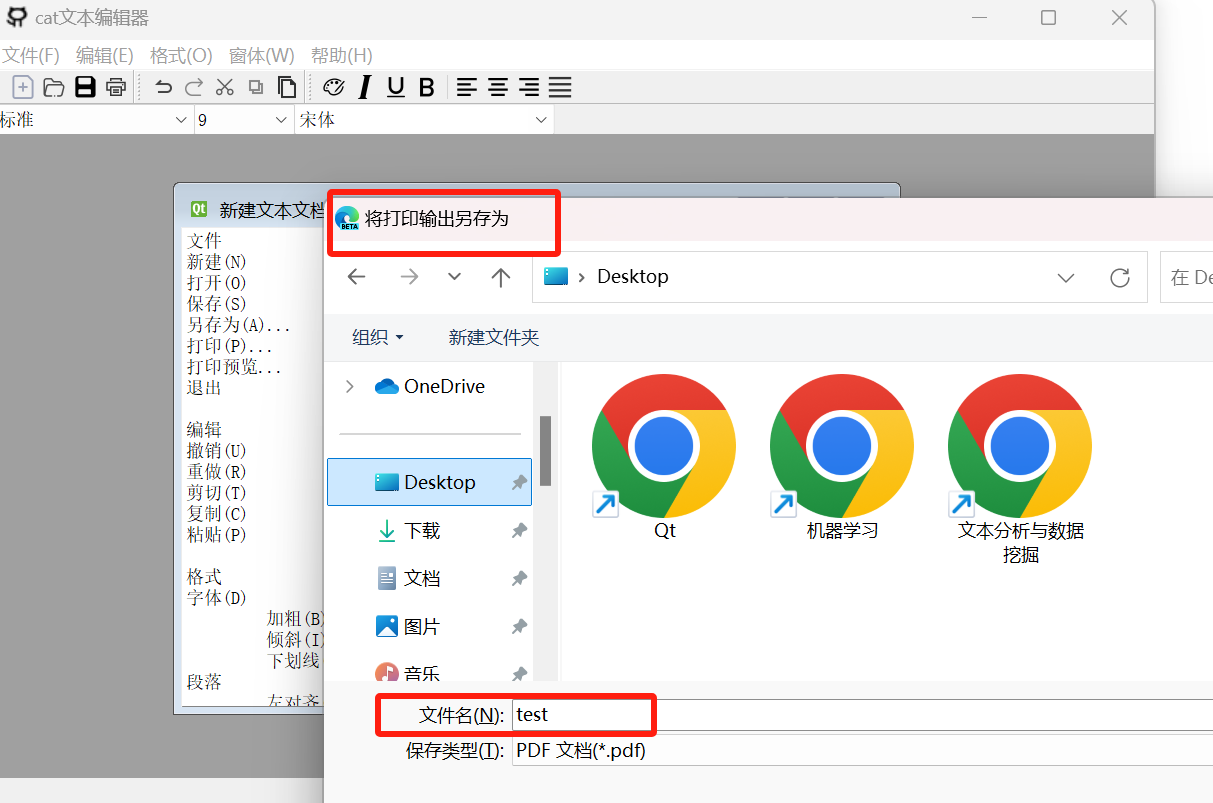1213x803 pixels.
Task: Click the Forward arrow in save dialog
Action: pyautogui.click(x=409, y=277)
